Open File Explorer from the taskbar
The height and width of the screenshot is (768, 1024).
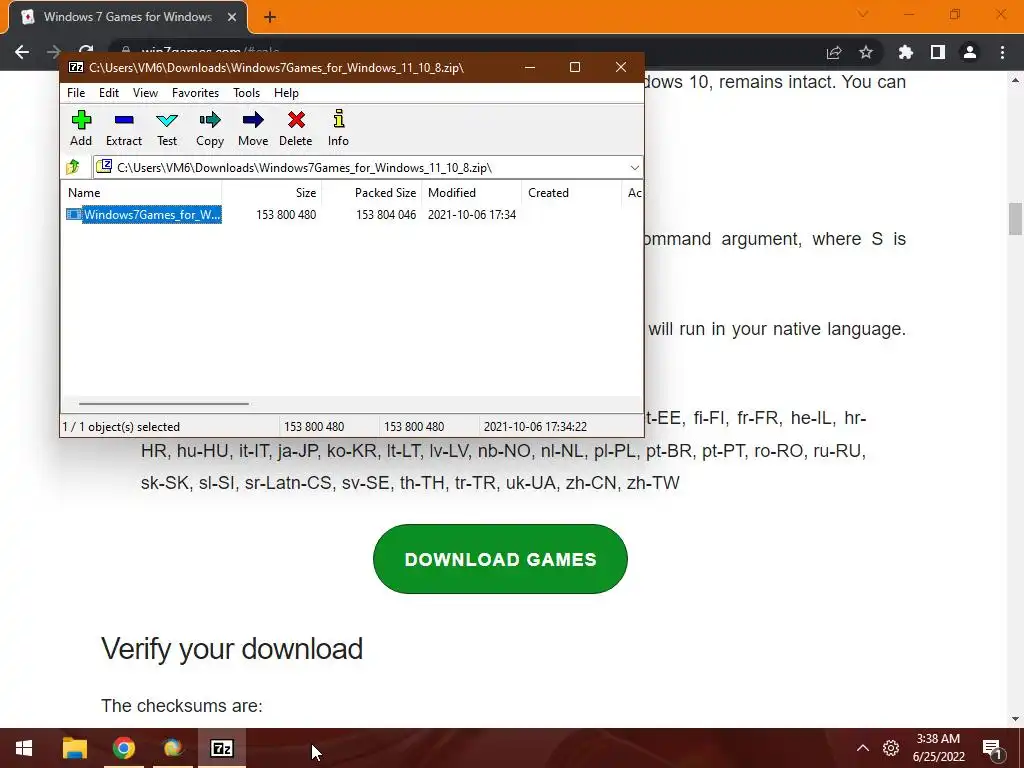74,748
